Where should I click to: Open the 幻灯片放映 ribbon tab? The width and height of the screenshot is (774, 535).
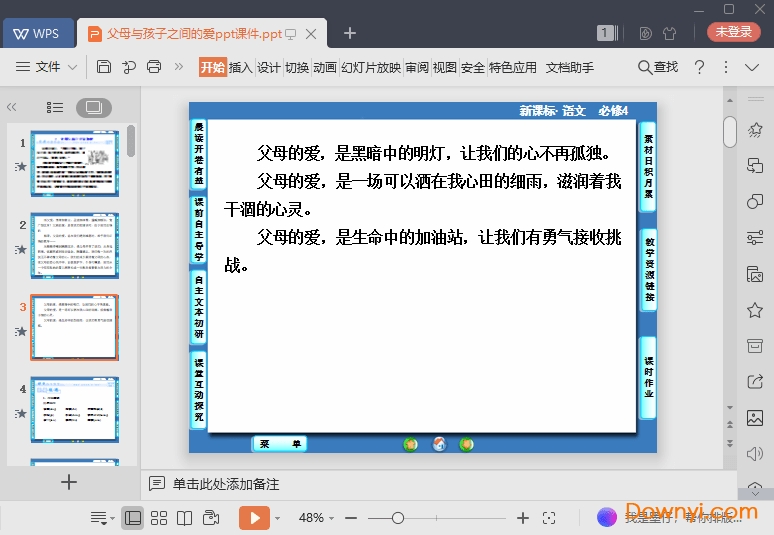point(370,67)
